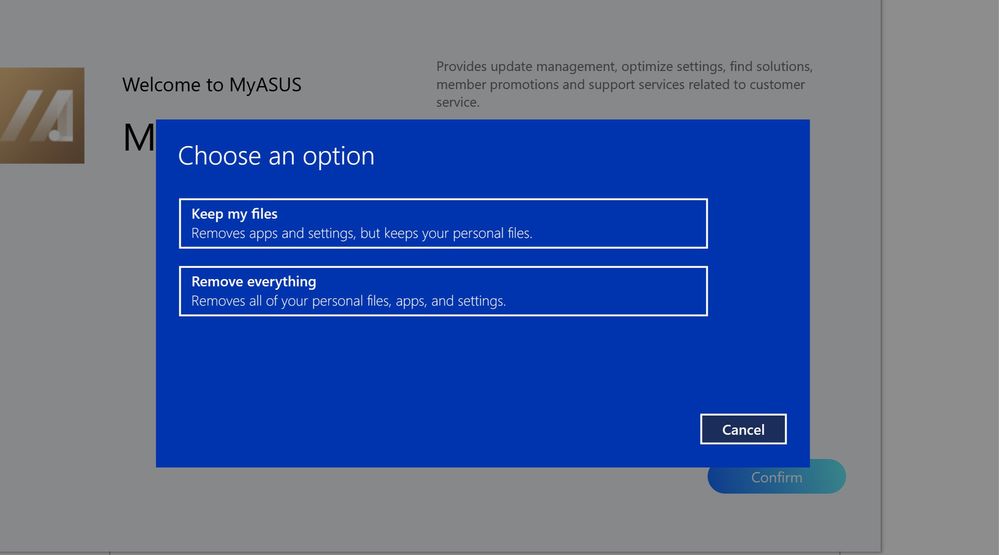The height and width of the screenshot is (555, 999).
Task: Click the bold Remove everything title
Action: pos(253,282)
